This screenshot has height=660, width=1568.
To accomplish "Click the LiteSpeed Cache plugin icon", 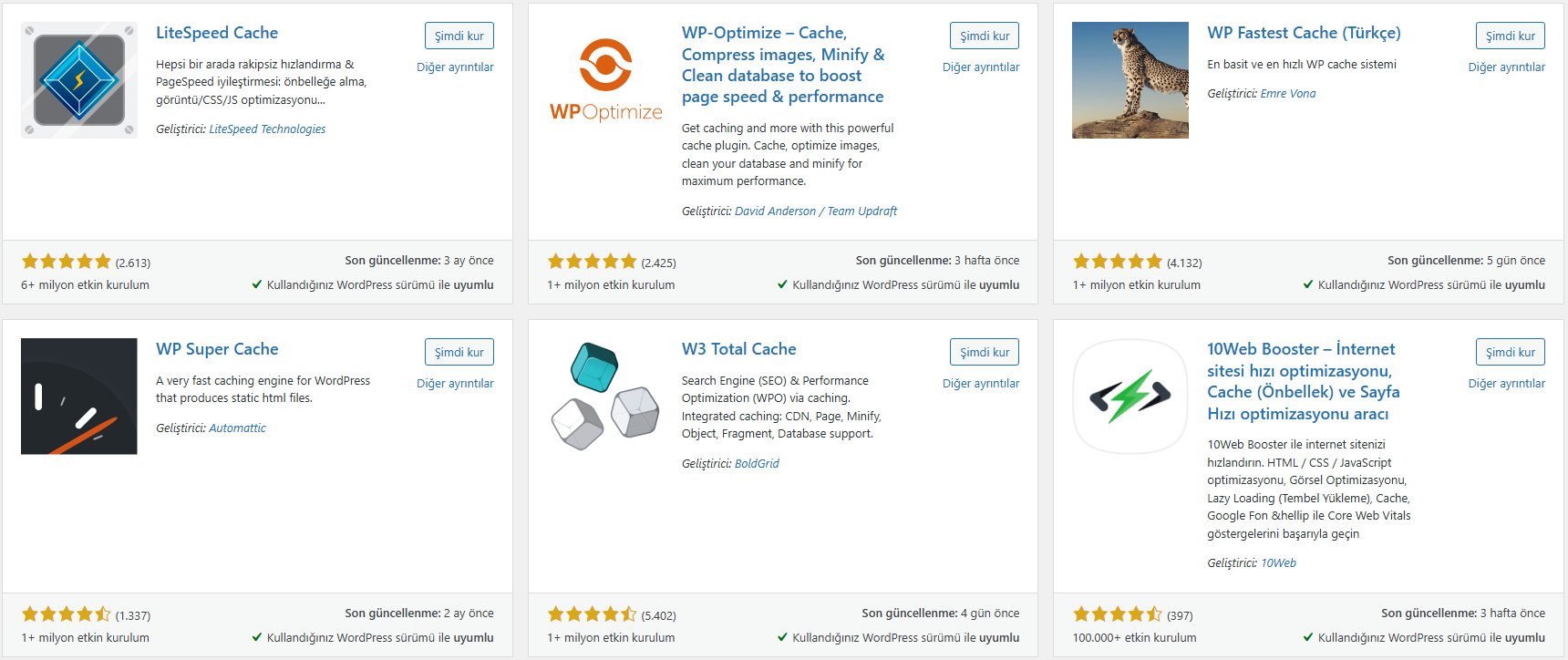I will coord(79,80).
